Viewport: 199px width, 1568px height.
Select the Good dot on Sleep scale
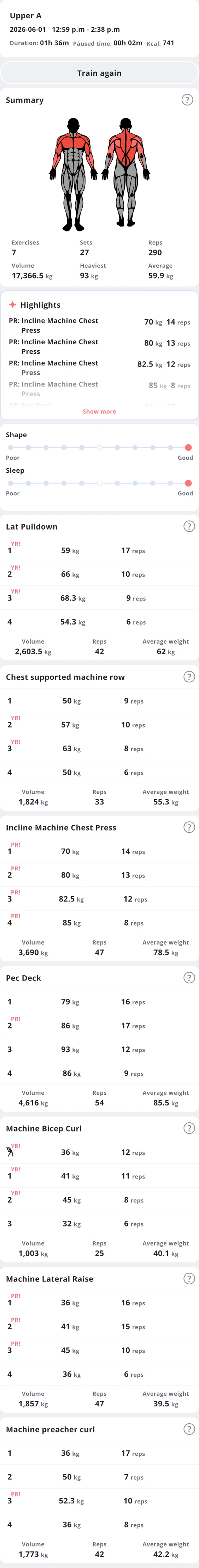188,483
